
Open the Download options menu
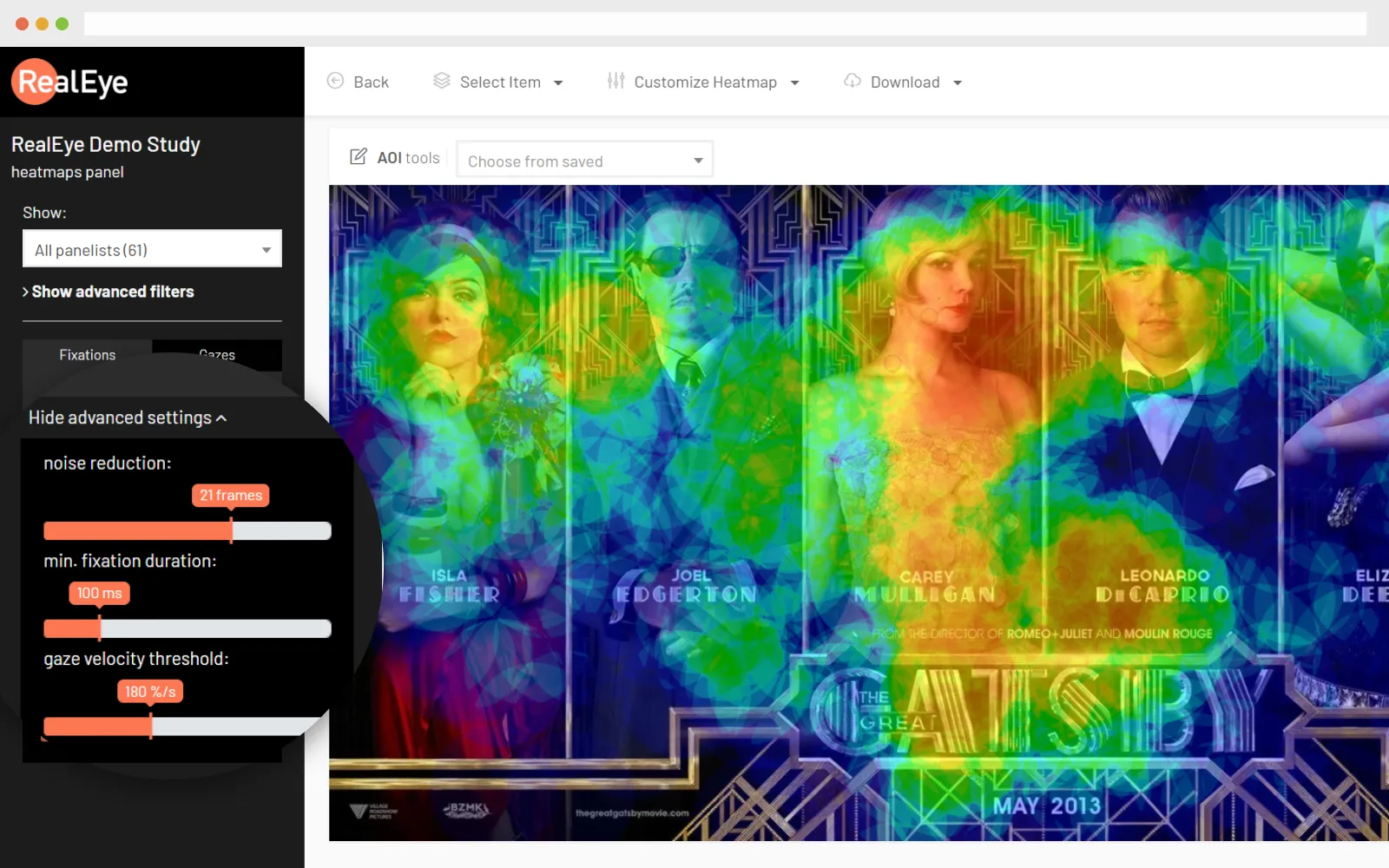pos(958,82)
